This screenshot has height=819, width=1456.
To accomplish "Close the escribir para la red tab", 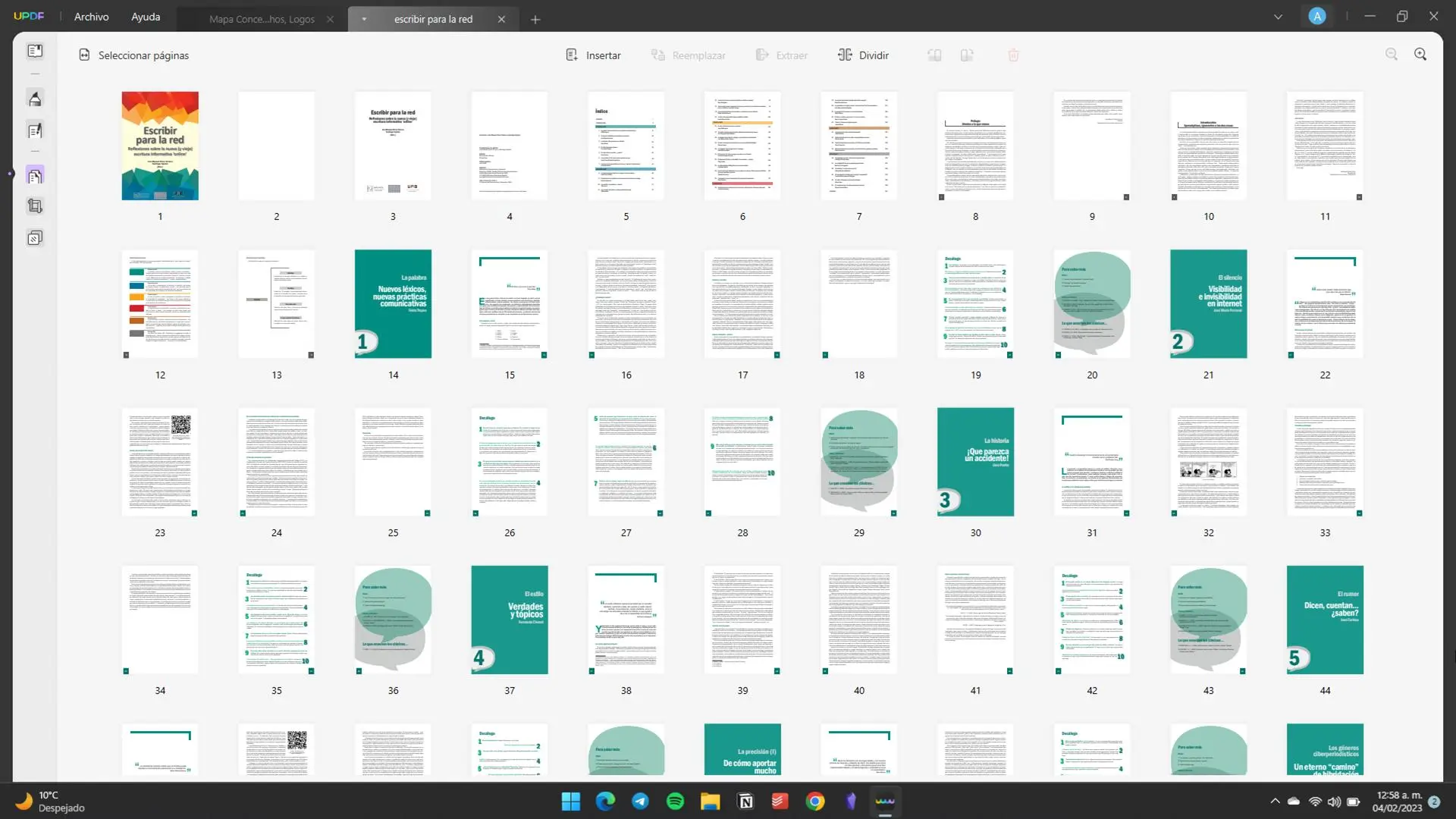I will point(501,20).
